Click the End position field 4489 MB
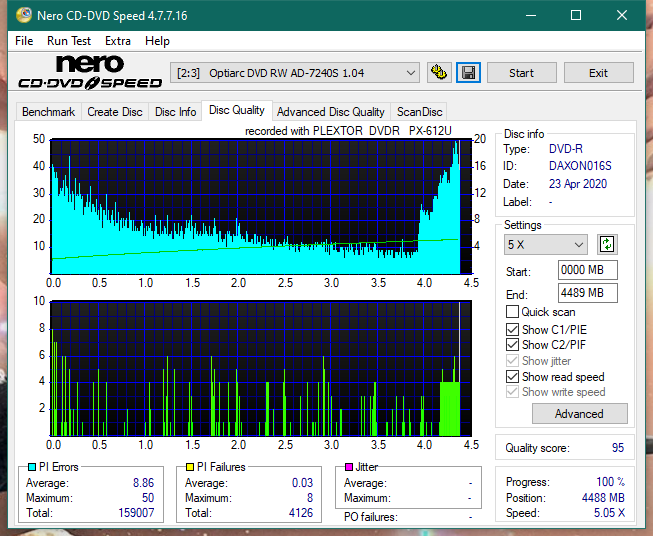 [588, 293]
